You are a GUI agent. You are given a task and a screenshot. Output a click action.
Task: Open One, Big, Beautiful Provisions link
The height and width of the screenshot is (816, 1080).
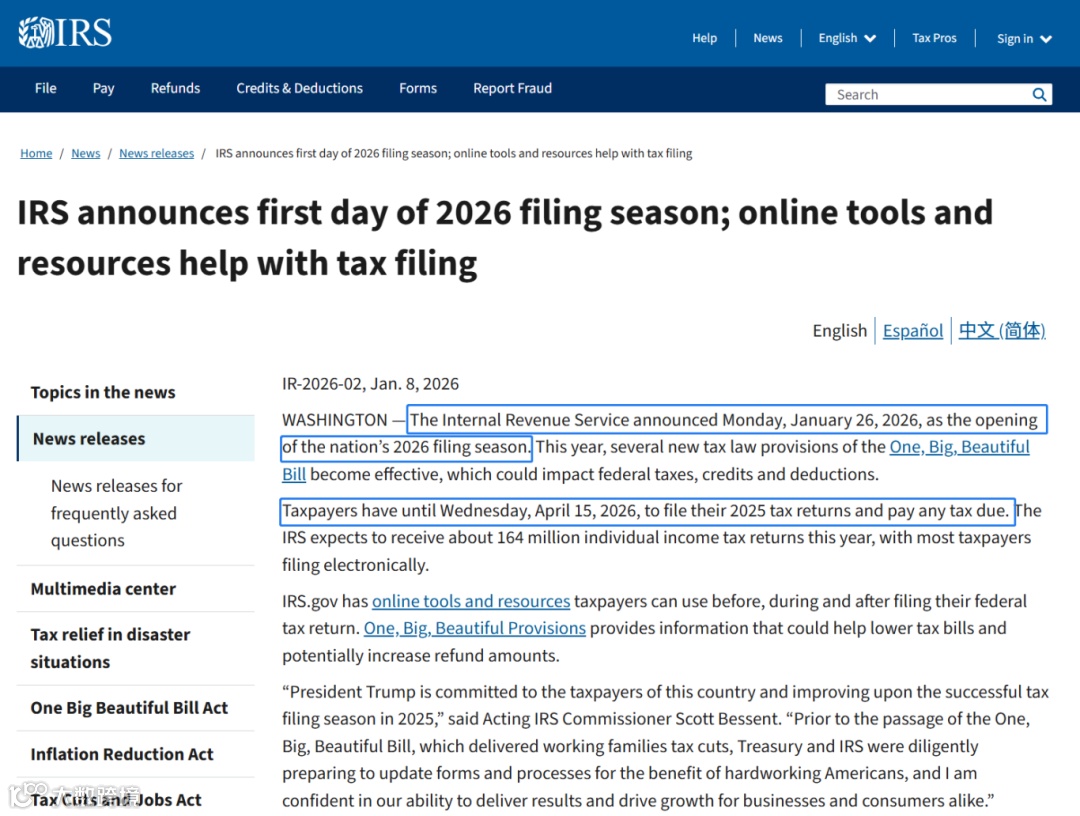pyautogui.click(x=475, y=628)
